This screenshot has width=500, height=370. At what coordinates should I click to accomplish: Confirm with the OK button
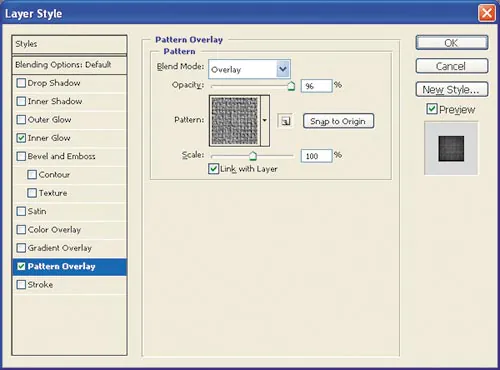(452, 43)
